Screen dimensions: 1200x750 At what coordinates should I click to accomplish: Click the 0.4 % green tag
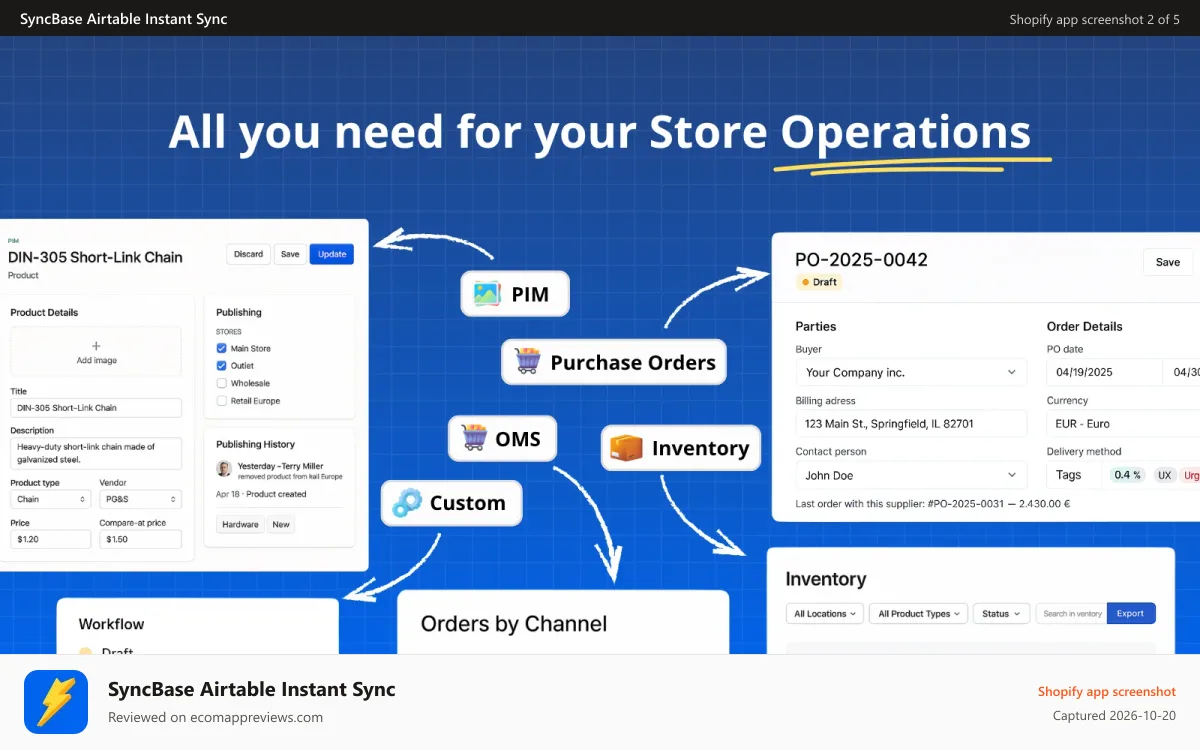point(1128,475)
